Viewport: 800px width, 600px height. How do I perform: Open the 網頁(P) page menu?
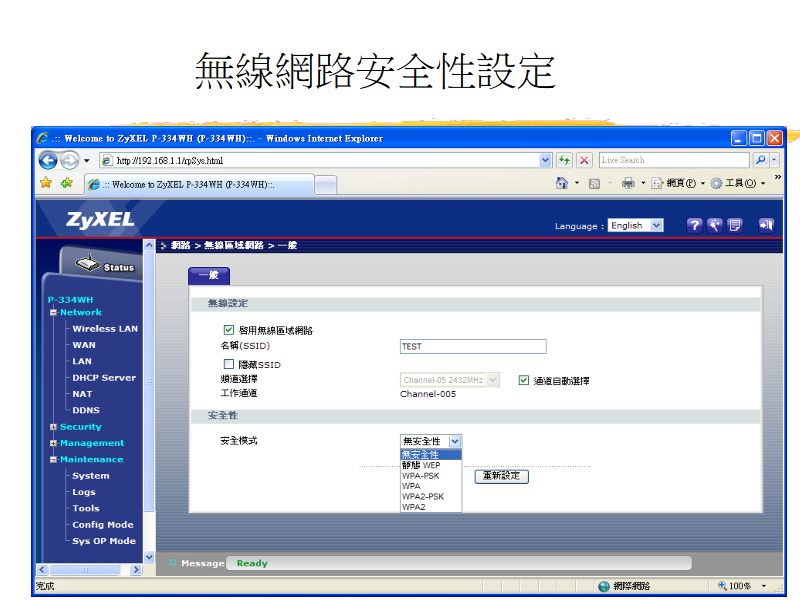[680, 183]
